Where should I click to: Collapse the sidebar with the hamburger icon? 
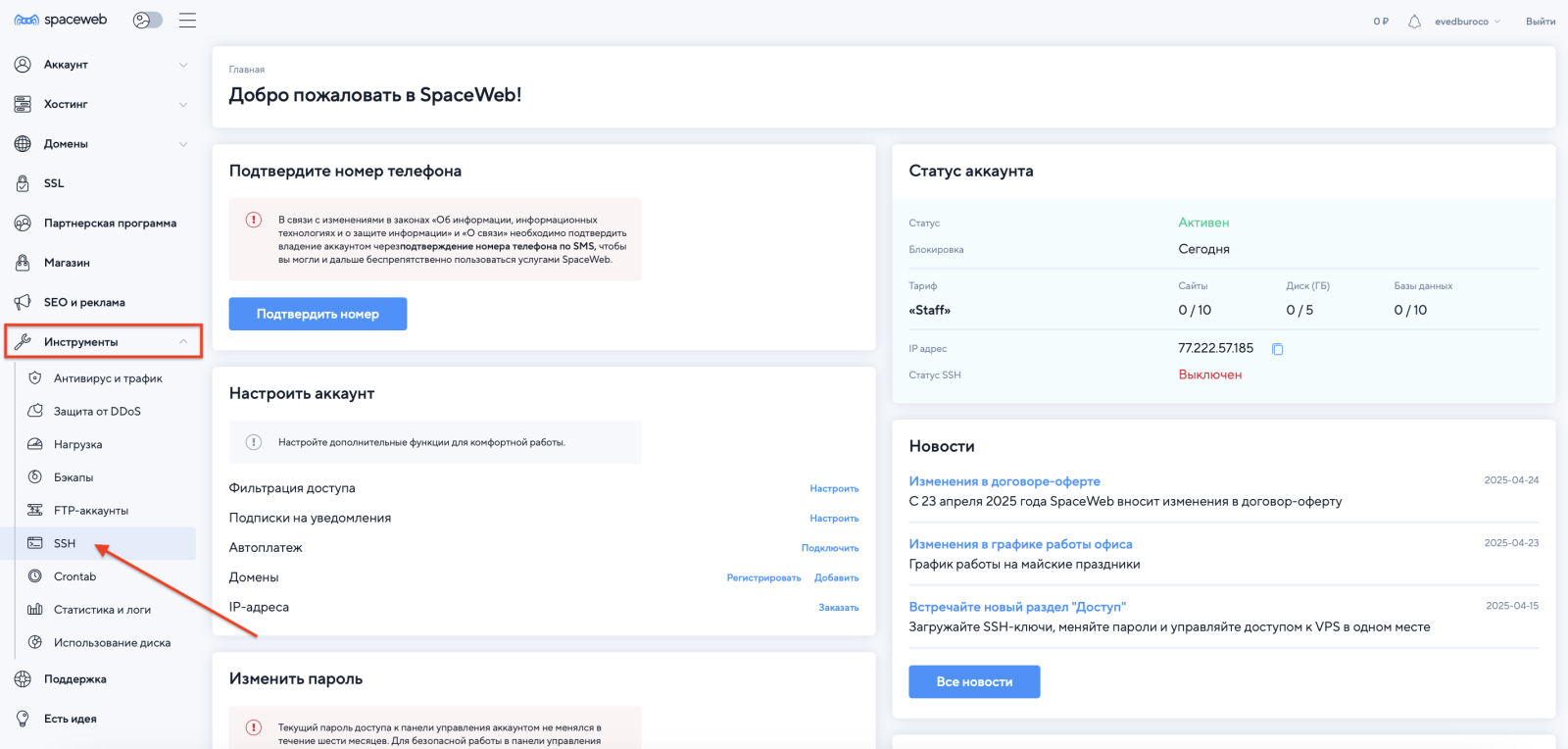coord(187,20)
